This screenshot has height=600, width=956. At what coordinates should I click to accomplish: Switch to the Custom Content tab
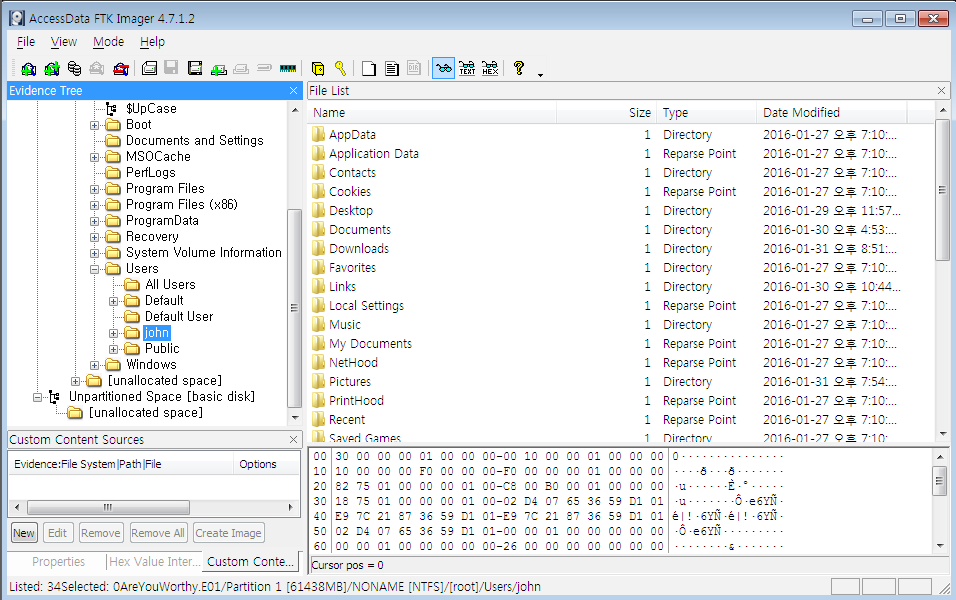click(x=251, y=561)
